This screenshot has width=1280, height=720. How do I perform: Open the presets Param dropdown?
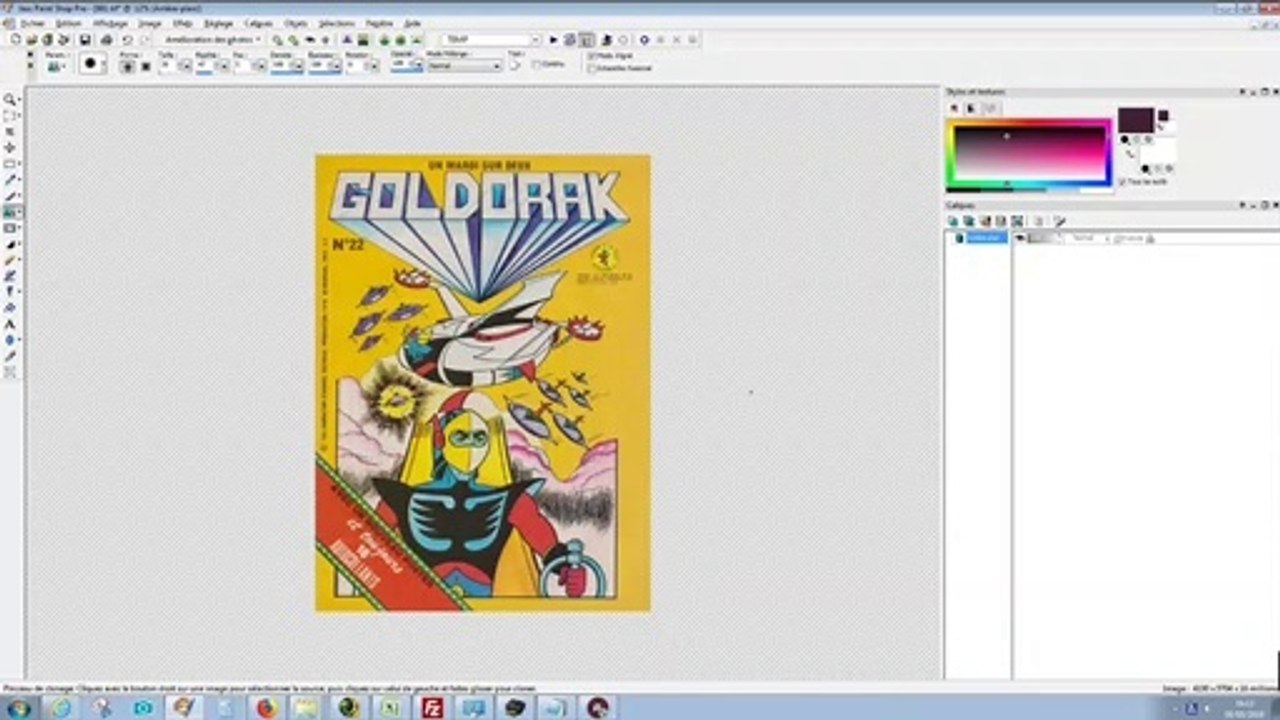(x=56, y=66)
